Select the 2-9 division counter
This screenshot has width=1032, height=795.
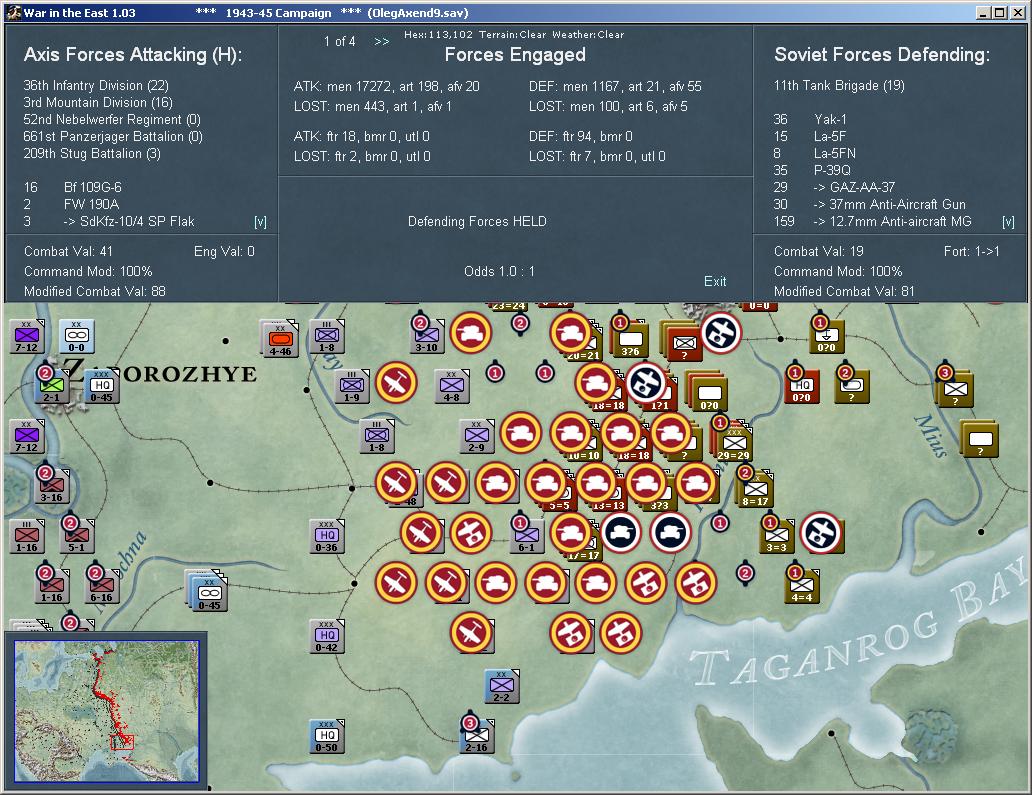(477, 436)
